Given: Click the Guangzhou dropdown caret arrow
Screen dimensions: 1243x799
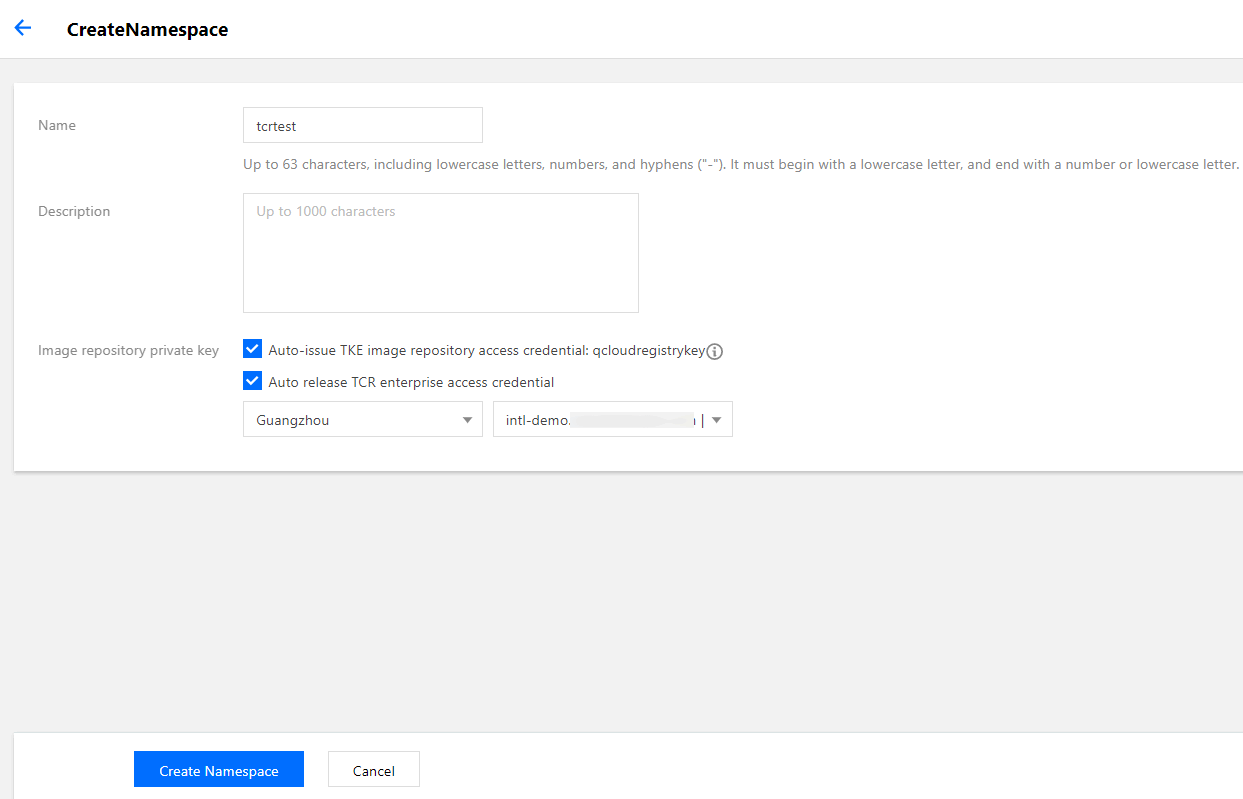Looking at the screenshot, I should point(467,420).
